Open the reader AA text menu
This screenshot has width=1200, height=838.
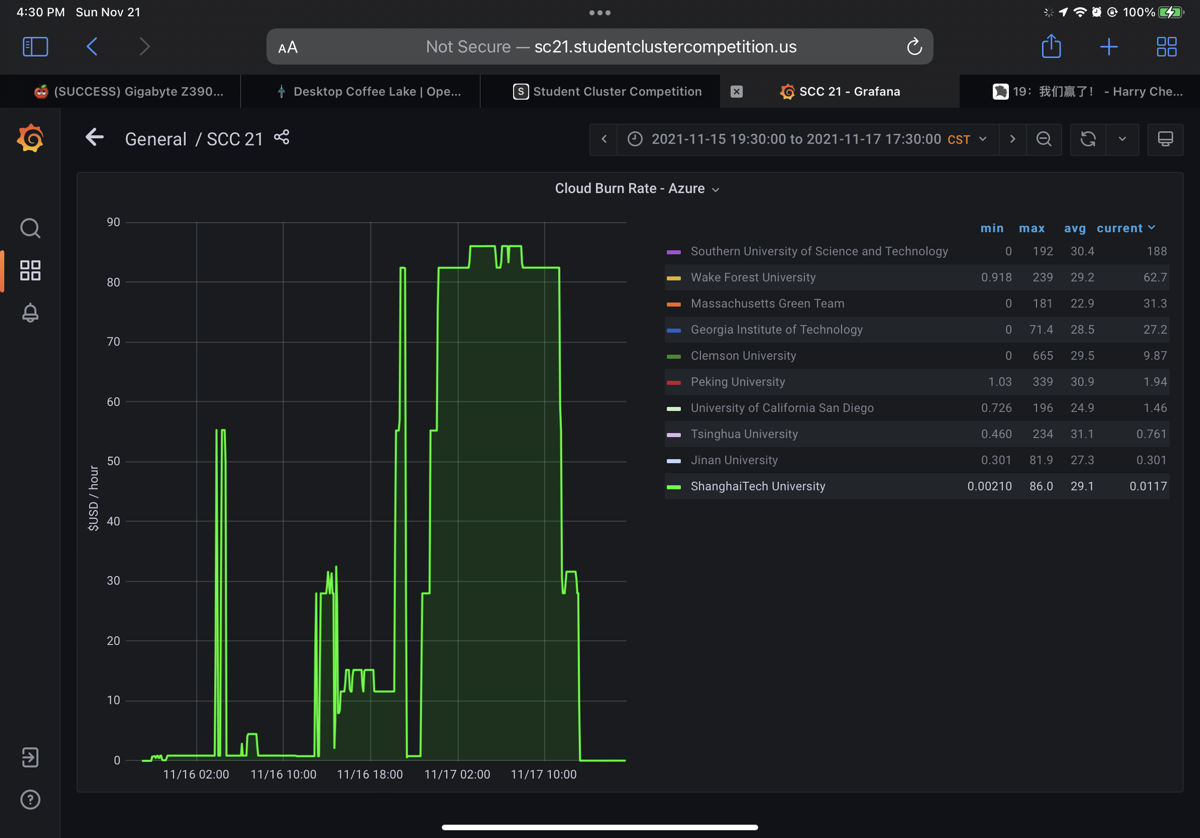point(288,47)
